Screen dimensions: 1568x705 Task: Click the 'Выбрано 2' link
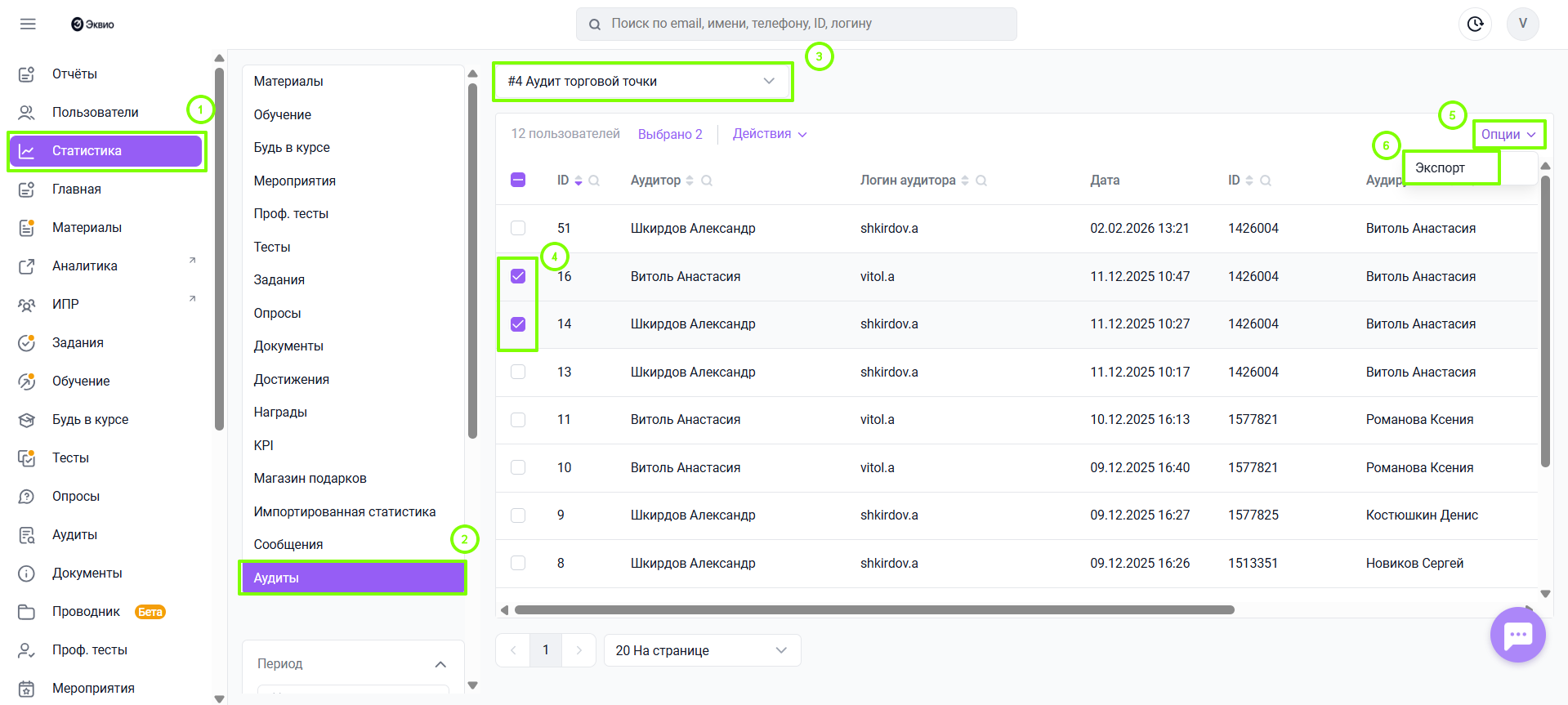669,134
